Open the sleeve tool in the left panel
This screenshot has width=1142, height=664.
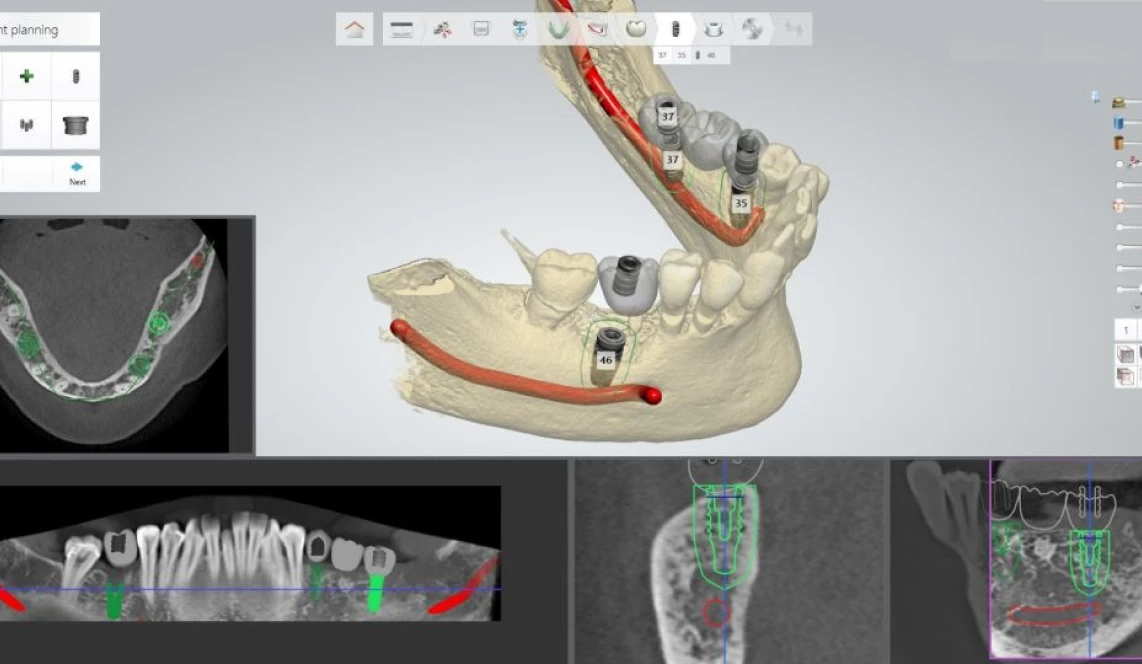click(75, 125)
